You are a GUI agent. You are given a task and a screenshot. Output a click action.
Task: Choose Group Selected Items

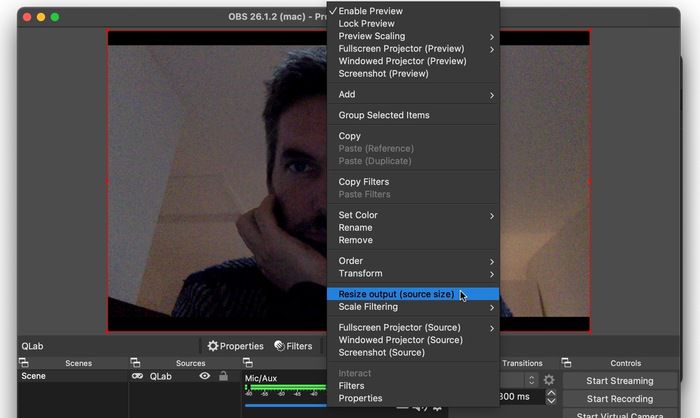click(384, 115)
